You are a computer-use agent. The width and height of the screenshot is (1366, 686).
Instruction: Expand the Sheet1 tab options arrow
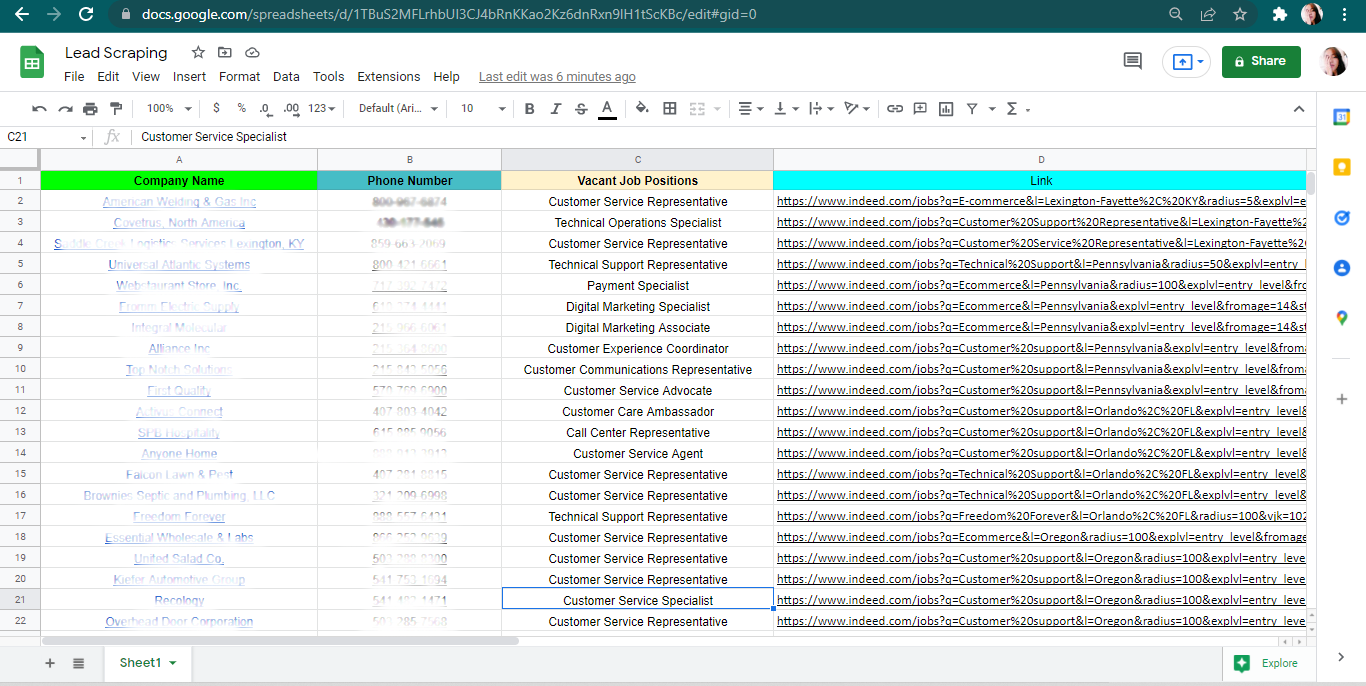click(x=172, y=663)
